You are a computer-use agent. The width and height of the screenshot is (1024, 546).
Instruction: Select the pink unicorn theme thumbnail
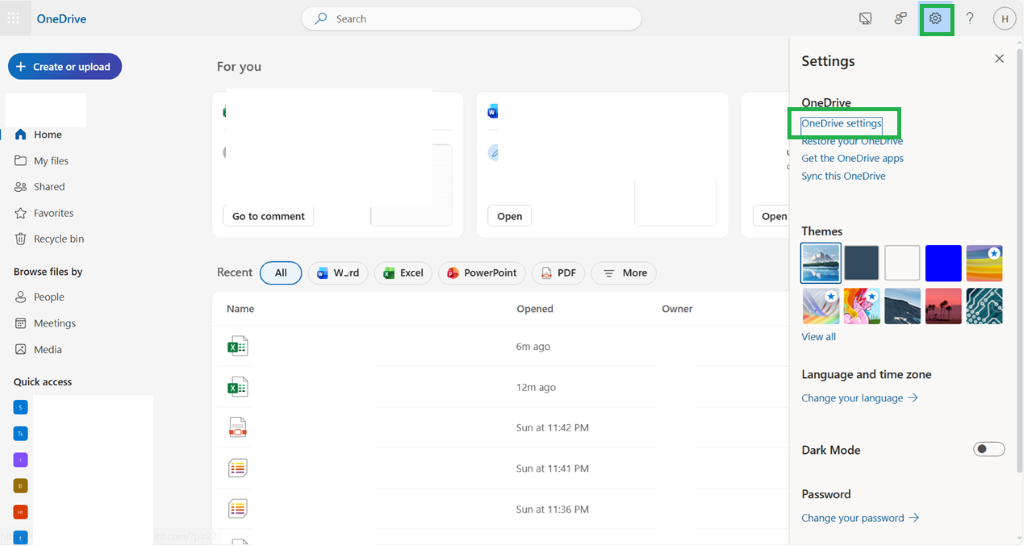[x=861, y=306]
